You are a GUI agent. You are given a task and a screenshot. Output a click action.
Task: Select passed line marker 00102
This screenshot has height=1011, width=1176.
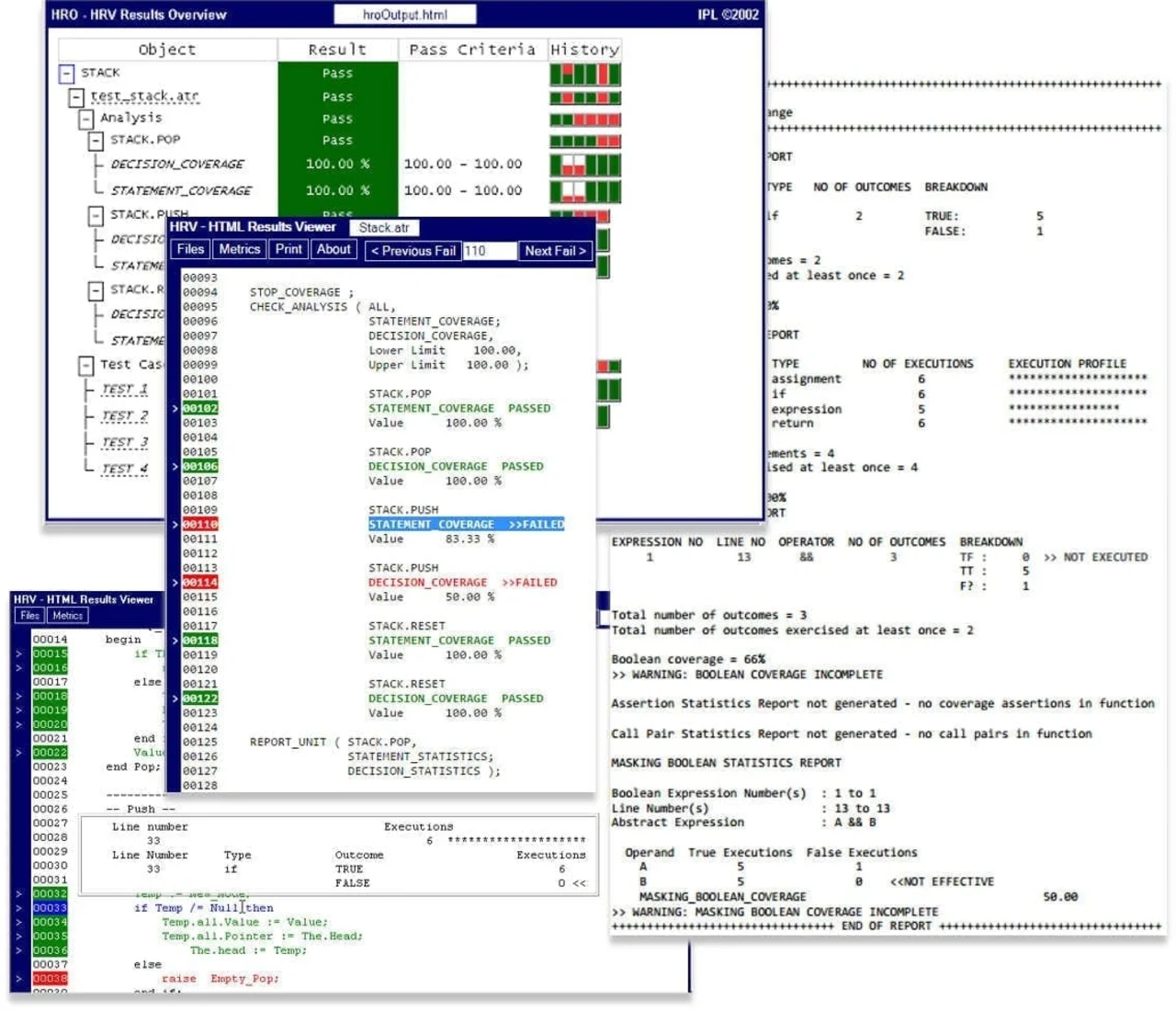pos(199,408)
